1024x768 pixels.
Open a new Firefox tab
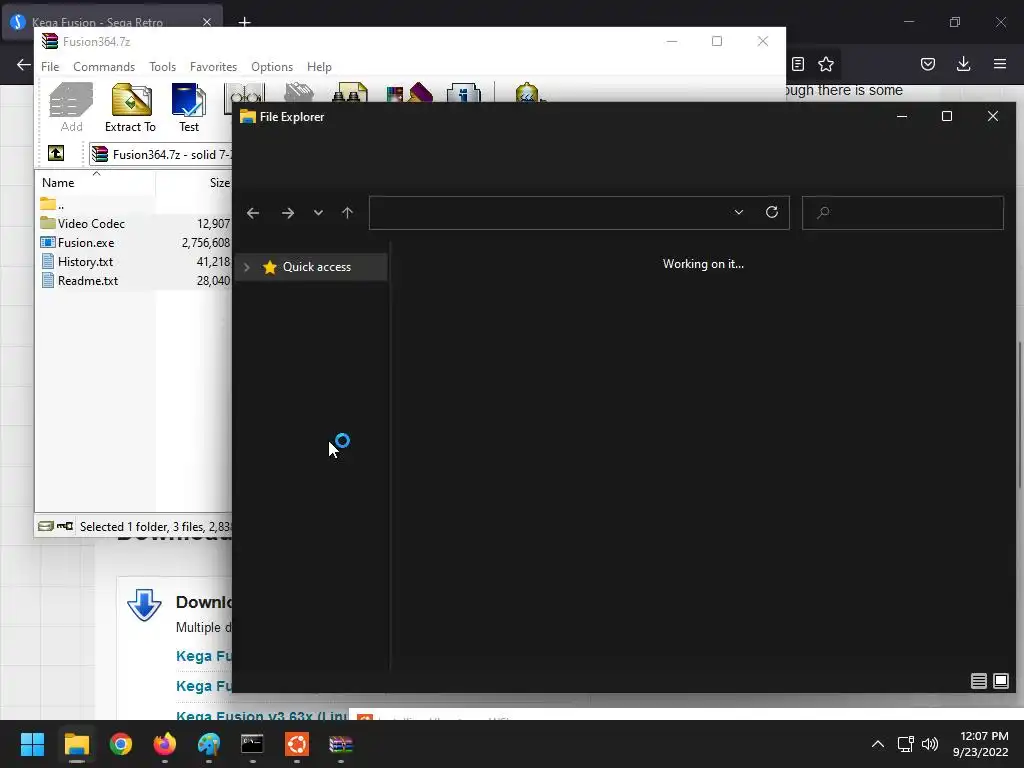click(244, 22)
